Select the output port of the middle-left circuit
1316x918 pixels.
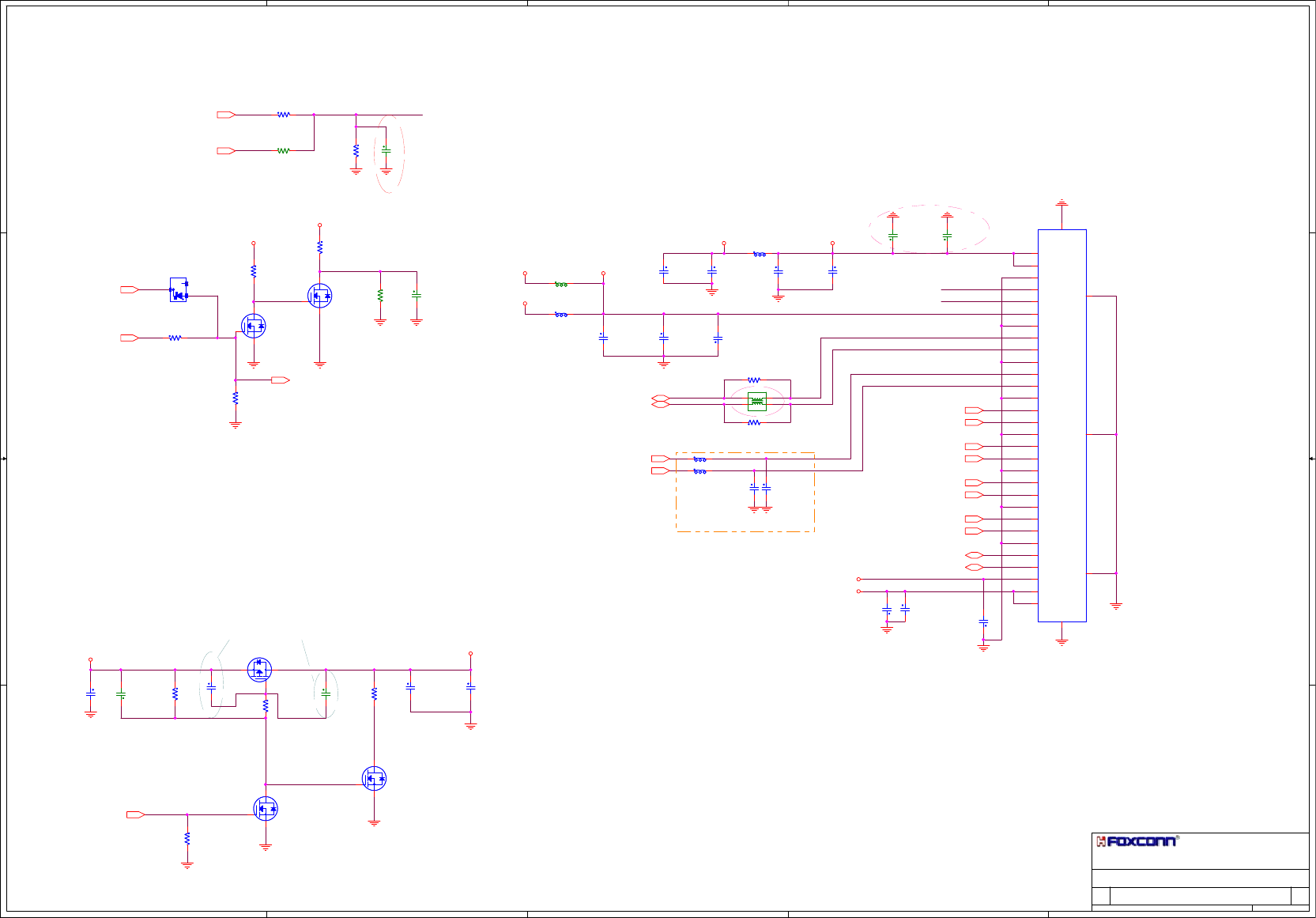point(281,380)
